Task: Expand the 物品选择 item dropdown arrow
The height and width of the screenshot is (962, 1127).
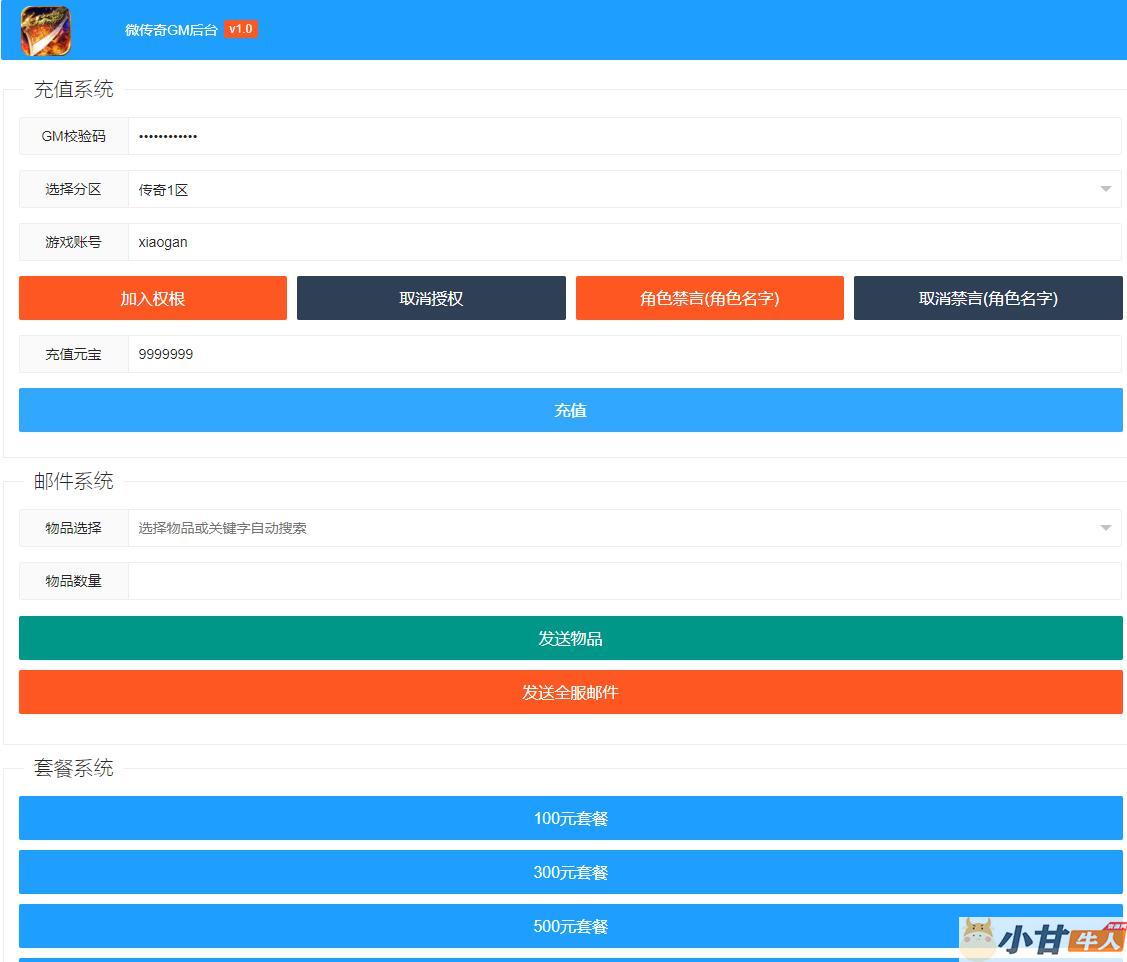Action: click(x=1105, y=528)
